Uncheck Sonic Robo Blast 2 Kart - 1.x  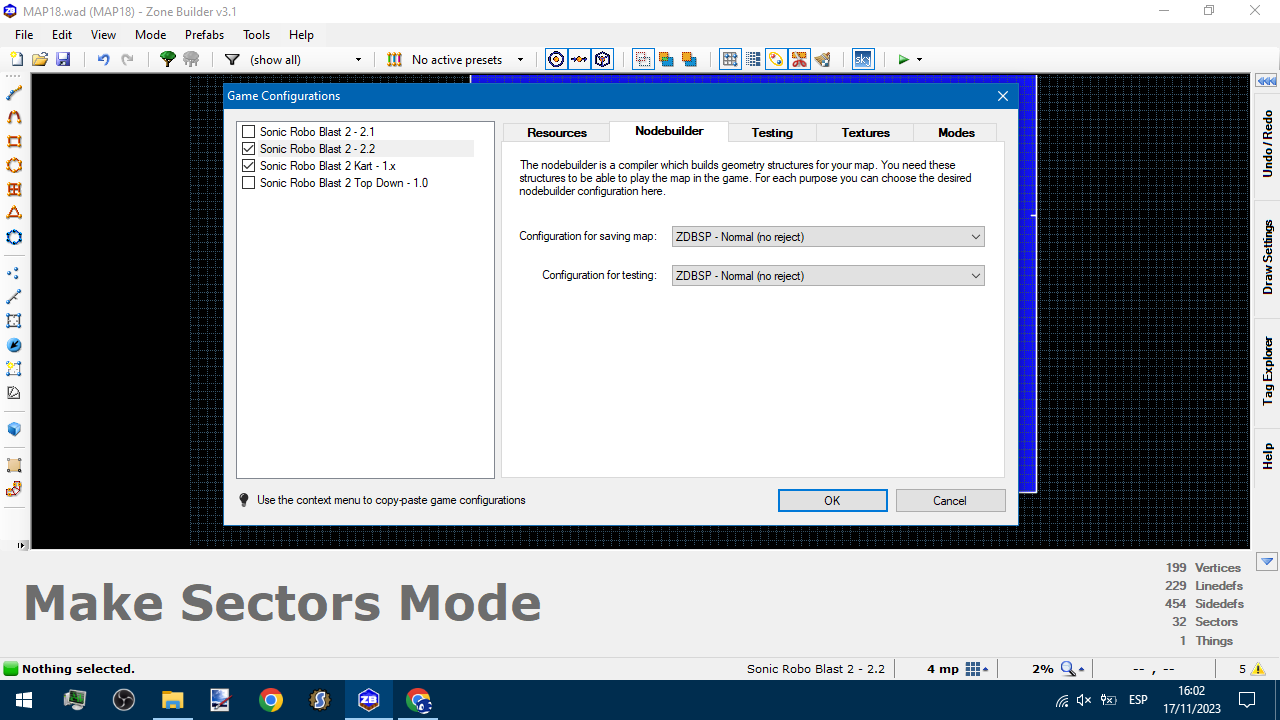point(249,166)
